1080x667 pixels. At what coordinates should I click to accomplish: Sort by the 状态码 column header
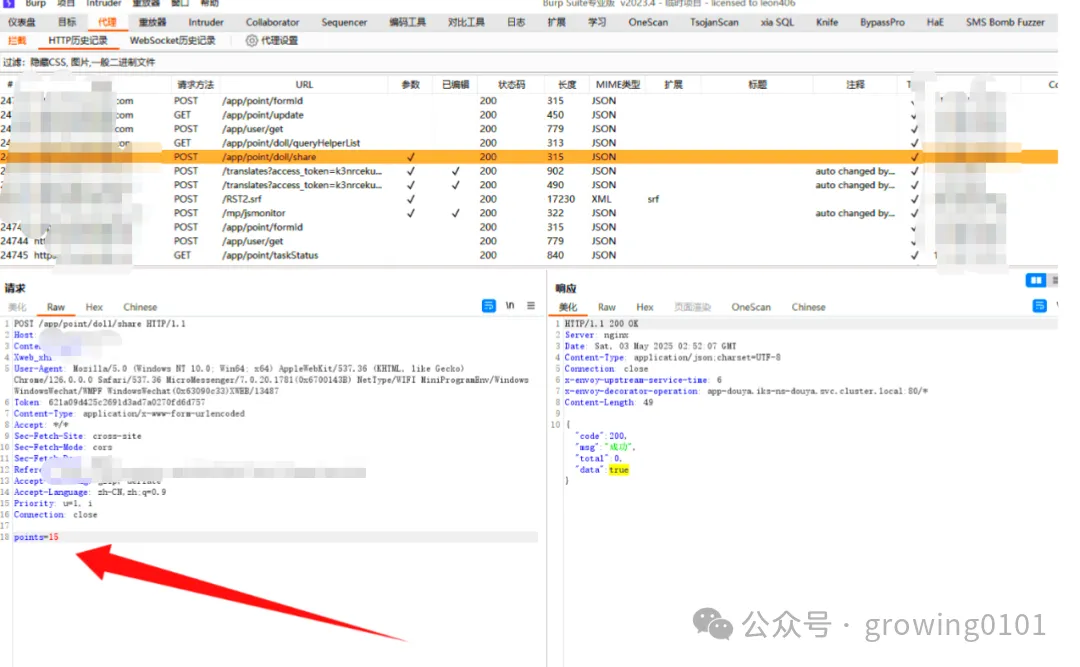(512, 85)
